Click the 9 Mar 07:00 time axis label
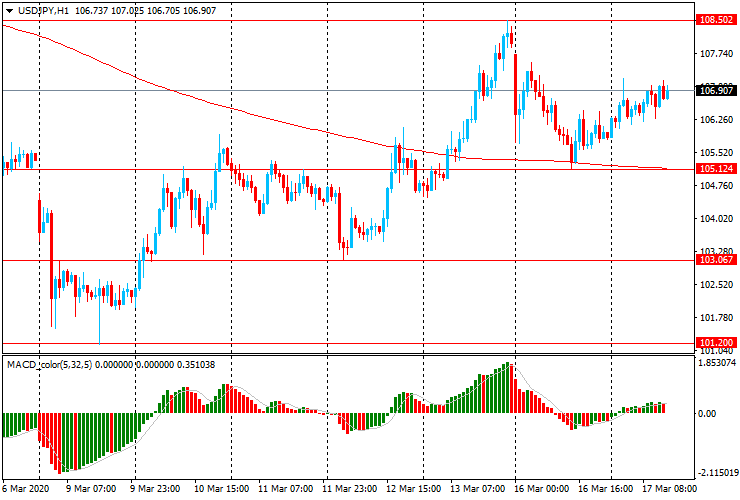 click(91, 488)
